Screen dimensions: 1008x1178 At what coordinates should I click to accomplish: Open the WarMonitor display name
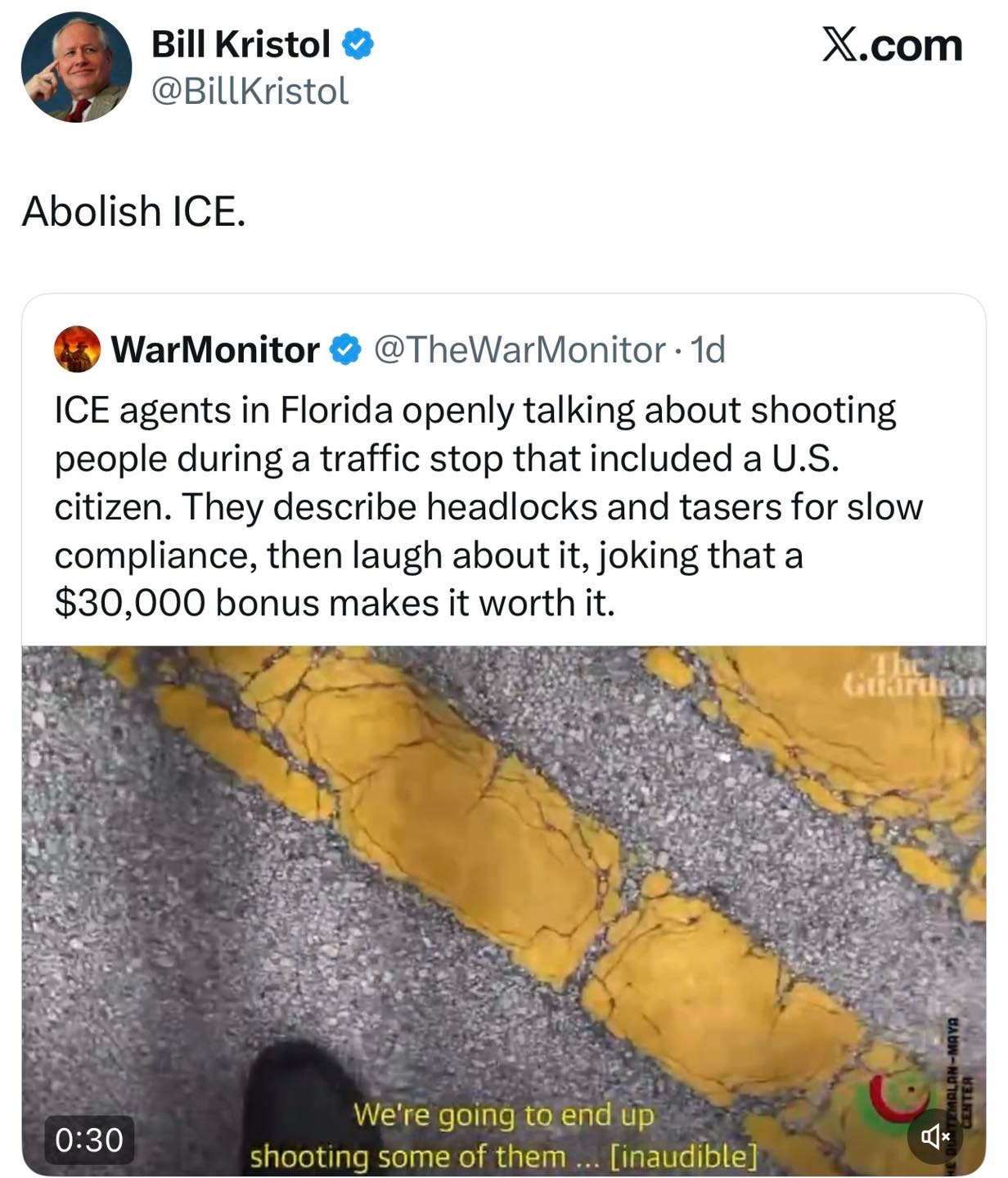coord(215,350)
